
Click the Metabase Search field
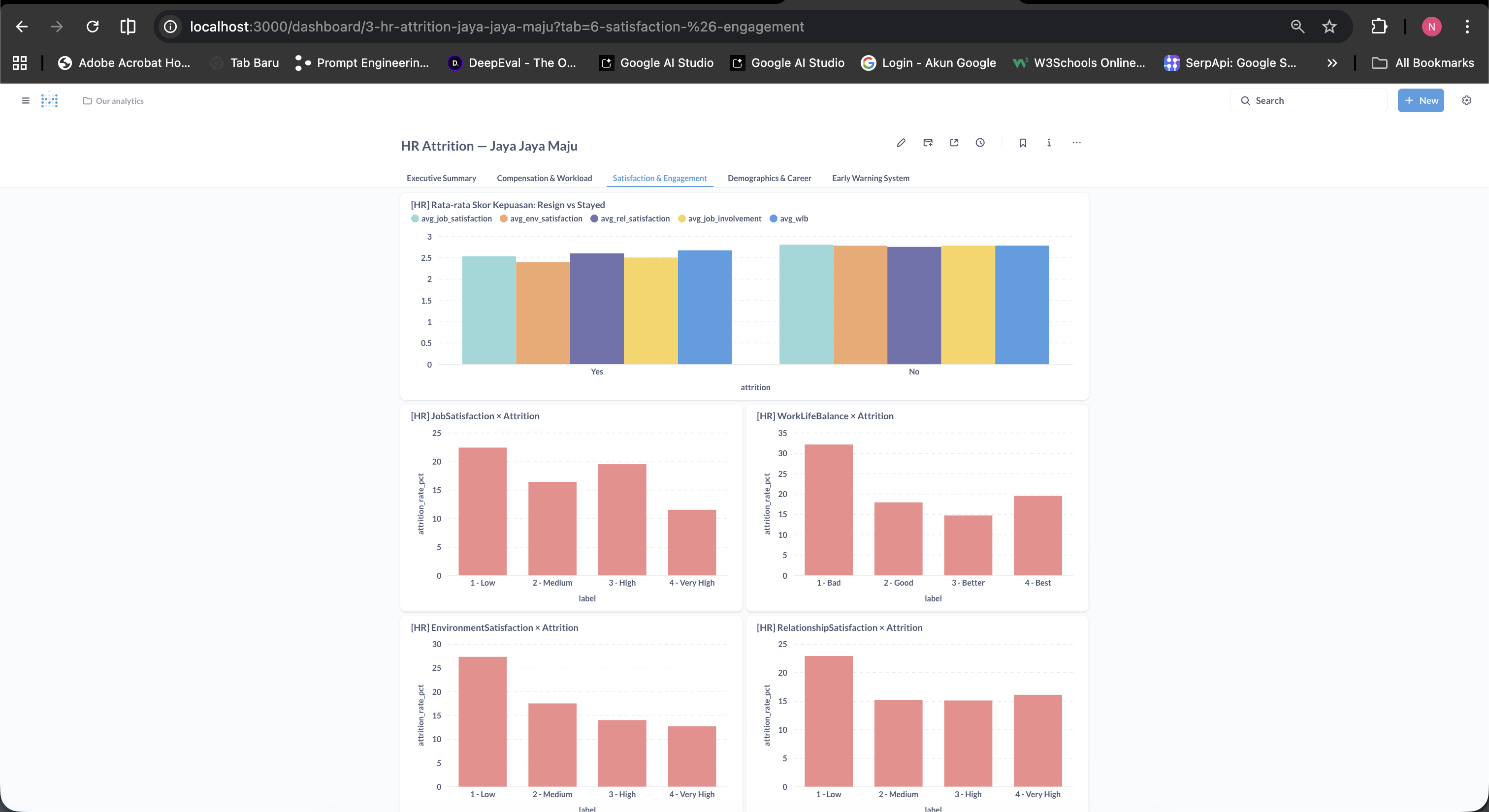click(1309, 100)
